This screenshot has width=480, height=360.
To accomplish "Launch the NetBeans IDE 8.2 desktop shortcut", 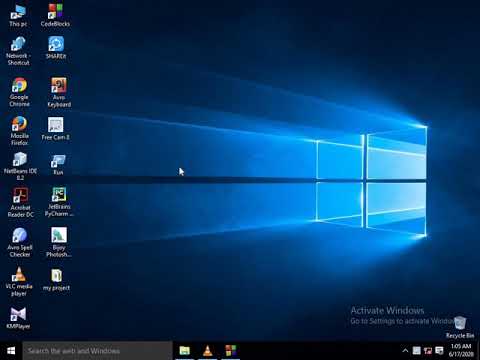I will [20, 166].
